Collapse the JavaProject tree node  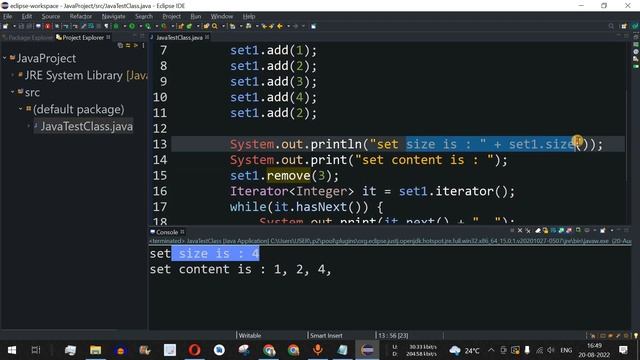coord(4,58)
